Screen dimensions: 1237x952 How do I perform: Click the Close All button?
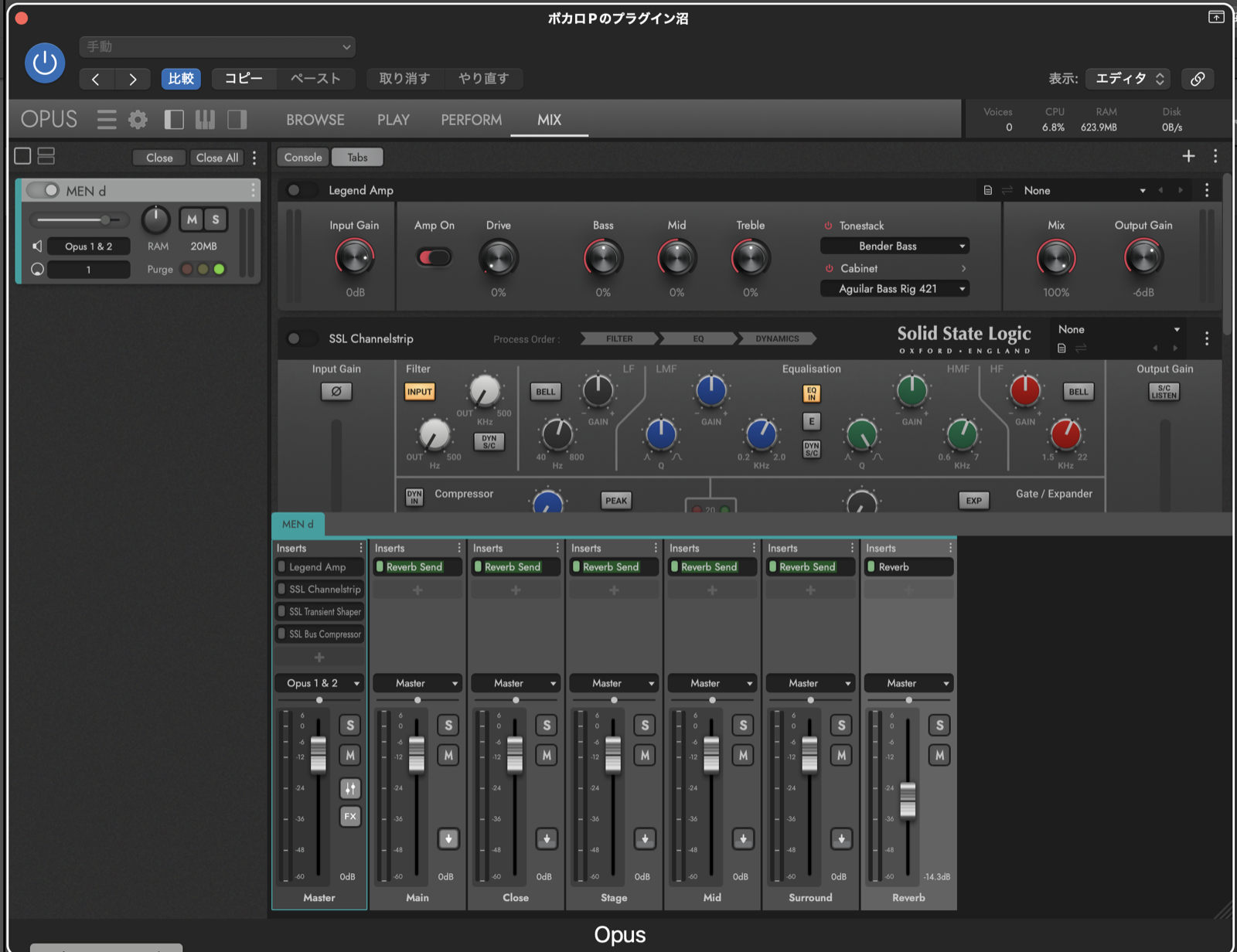[217, 158]
